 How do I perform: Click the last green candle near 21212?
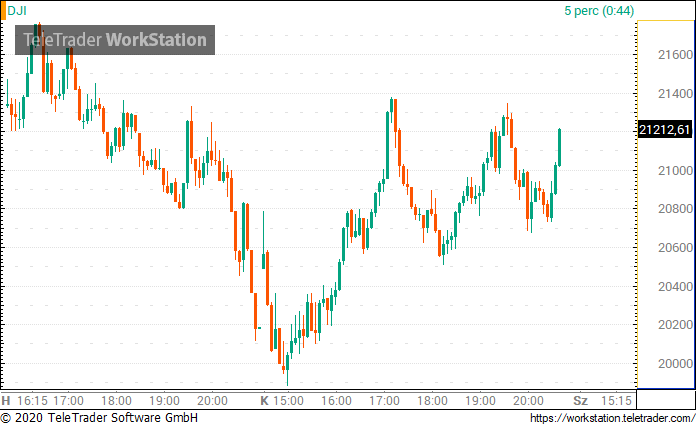click(x=559, y=148)
